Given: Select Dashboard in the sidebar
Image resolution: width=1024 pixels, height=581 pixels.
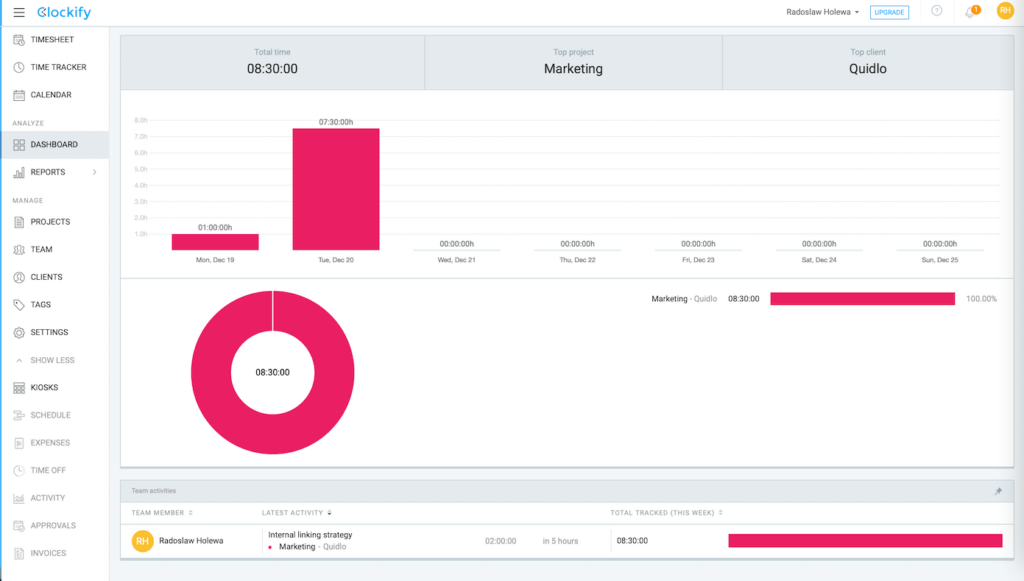Looking at the screenshot, I should (x=54, y=144).
